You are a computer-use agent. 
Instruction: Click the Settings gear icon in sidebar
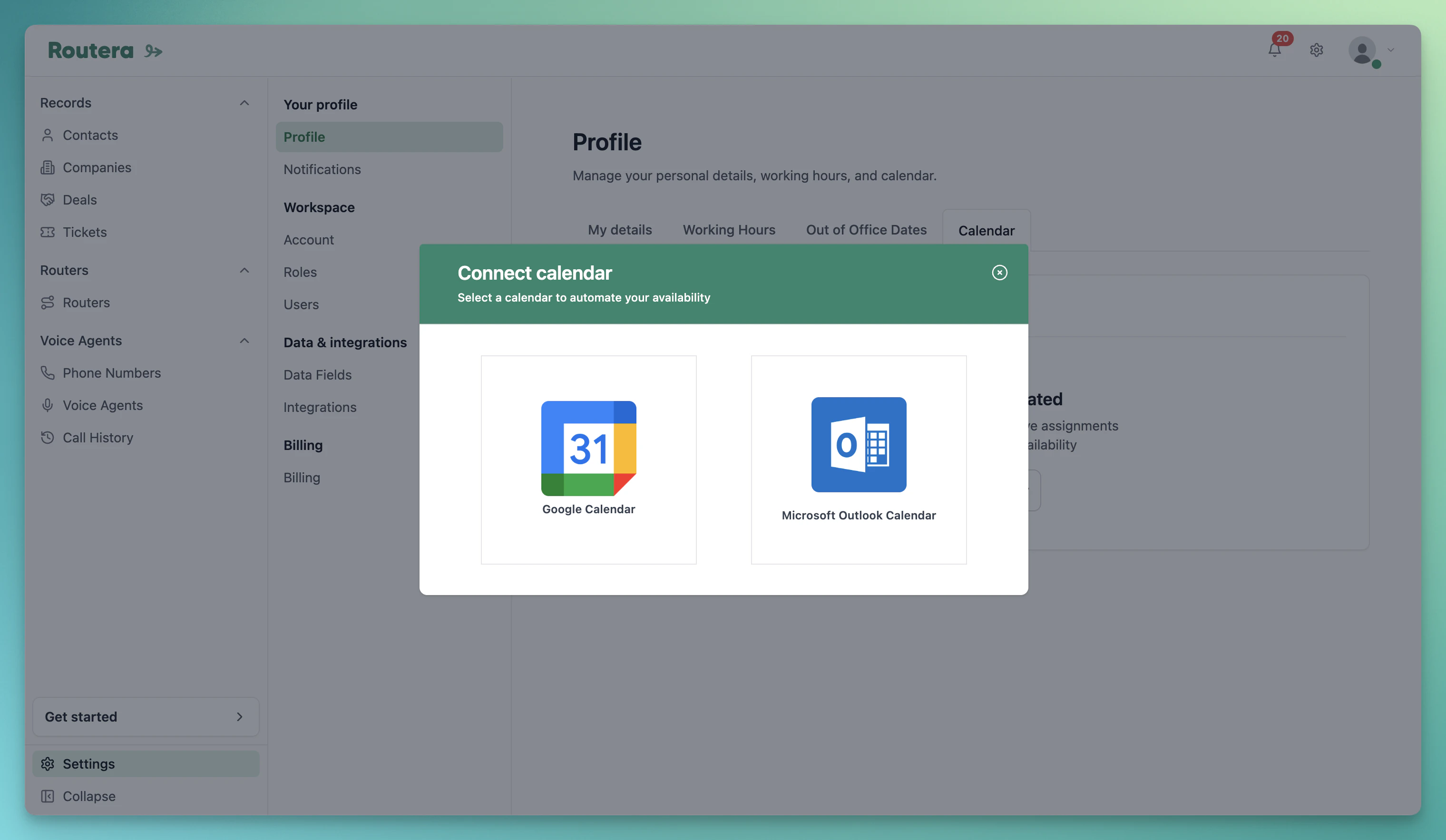point(48,764)
